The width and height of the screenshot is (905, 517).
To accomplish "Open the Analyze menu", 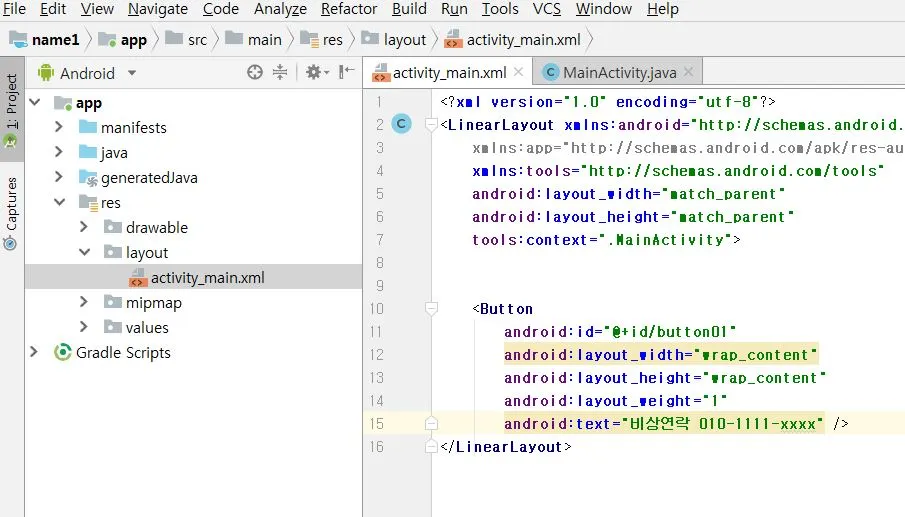I will [280, 9].
